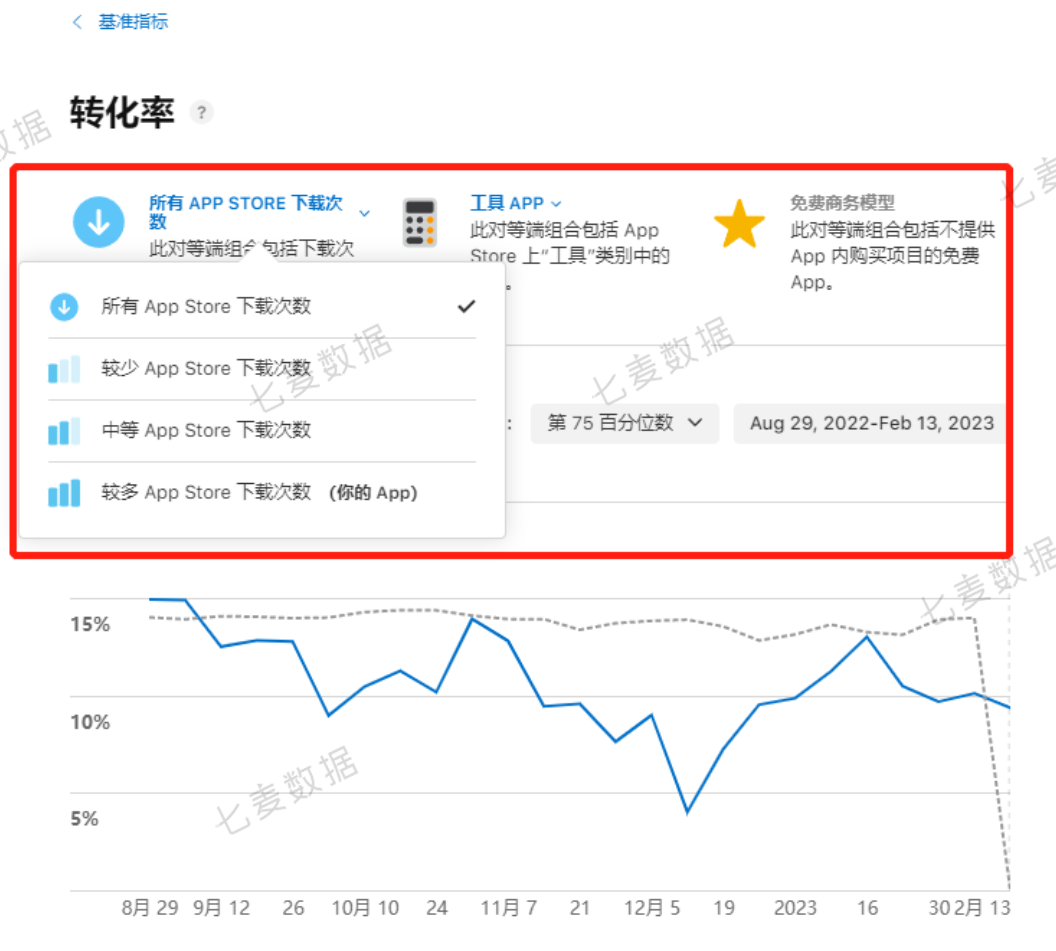This screenshot has width=1056, height=951.
Task: Click the low downloads bar chart icon
Action: coord(64,369)
